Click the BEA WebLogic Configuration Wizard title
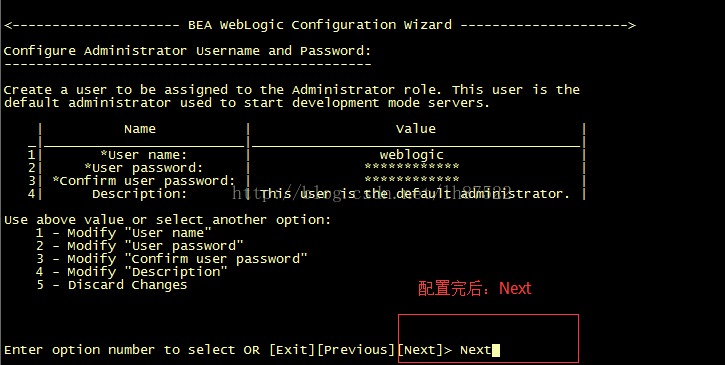This screenshot has width=725, height=365. coord(320,25)
